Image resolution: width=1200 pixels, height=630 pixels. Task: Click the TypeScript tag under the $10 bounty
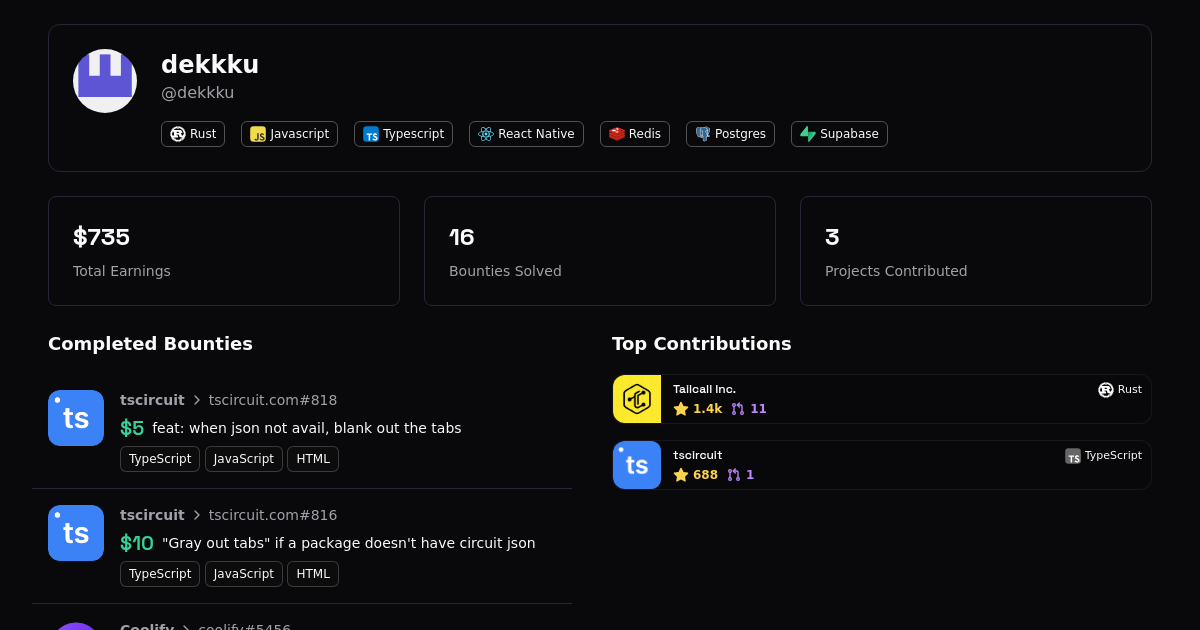(160, 574)
